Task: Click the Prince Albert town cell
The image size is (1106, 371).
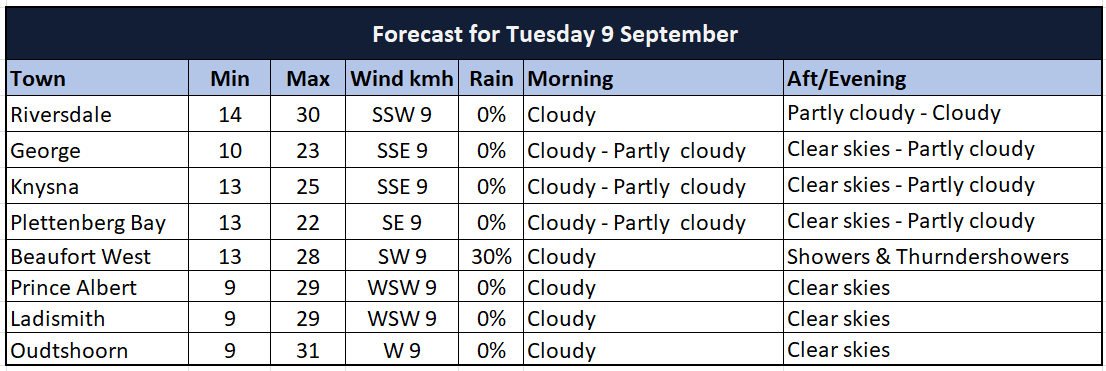Action: [x=97, y=287]
